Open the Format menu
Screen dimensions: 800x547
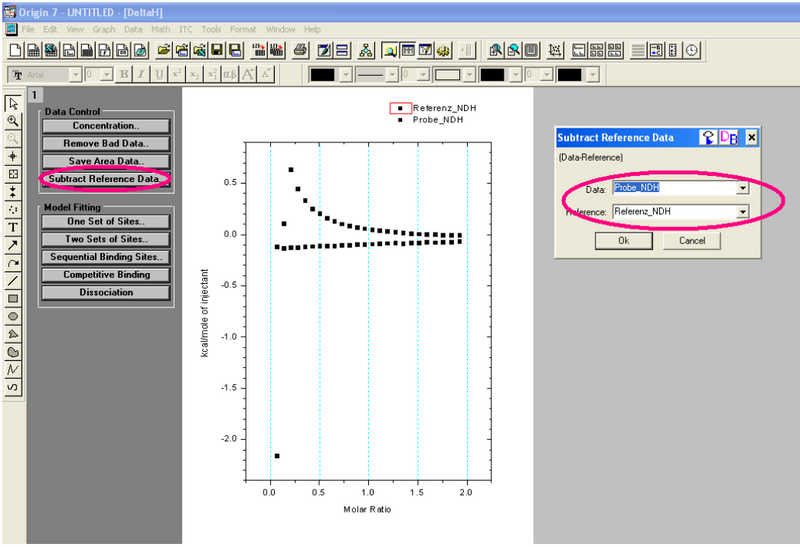point(243,29)
